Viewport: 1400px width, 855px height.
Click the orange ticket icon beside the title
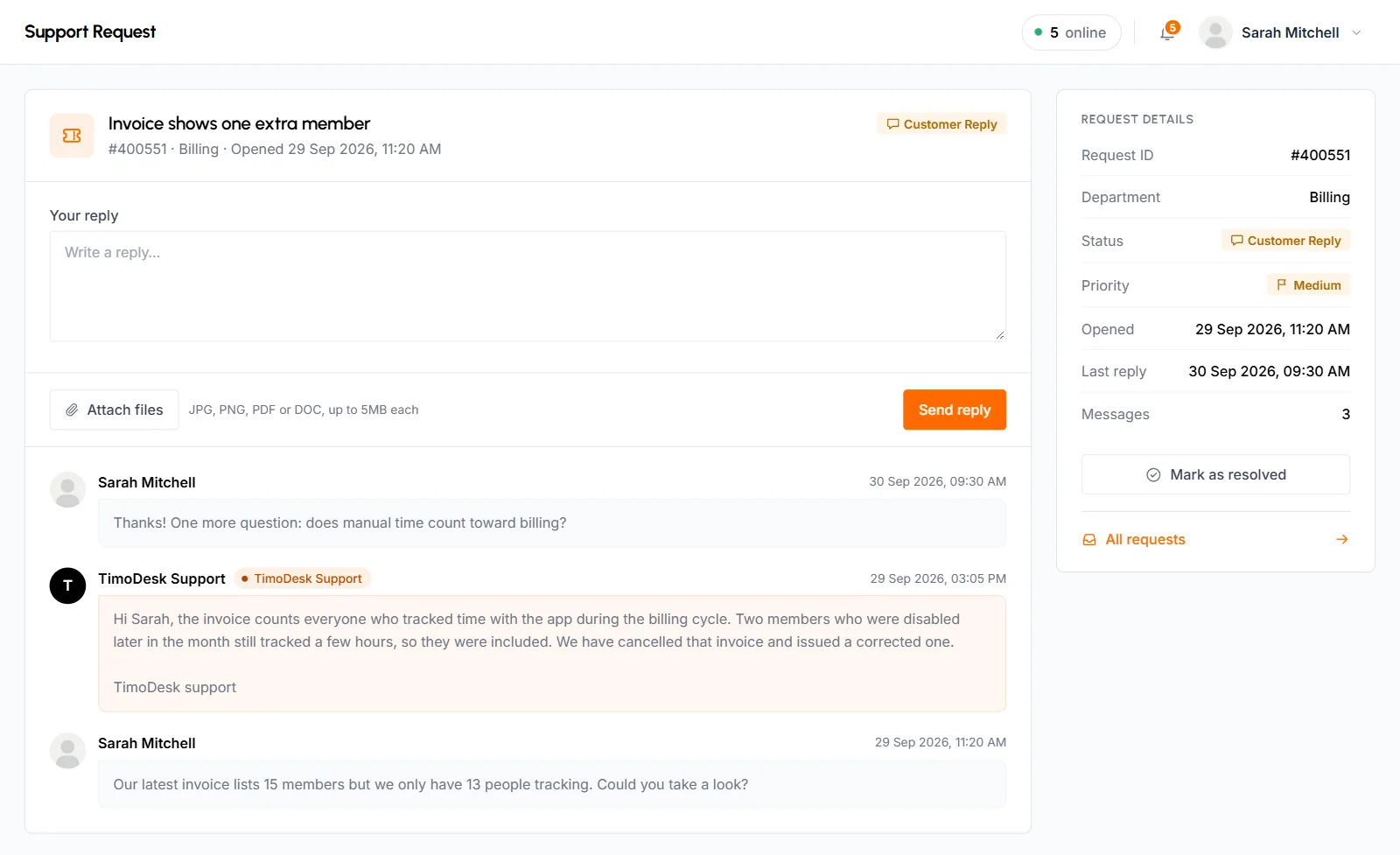(x=72, y=136)
